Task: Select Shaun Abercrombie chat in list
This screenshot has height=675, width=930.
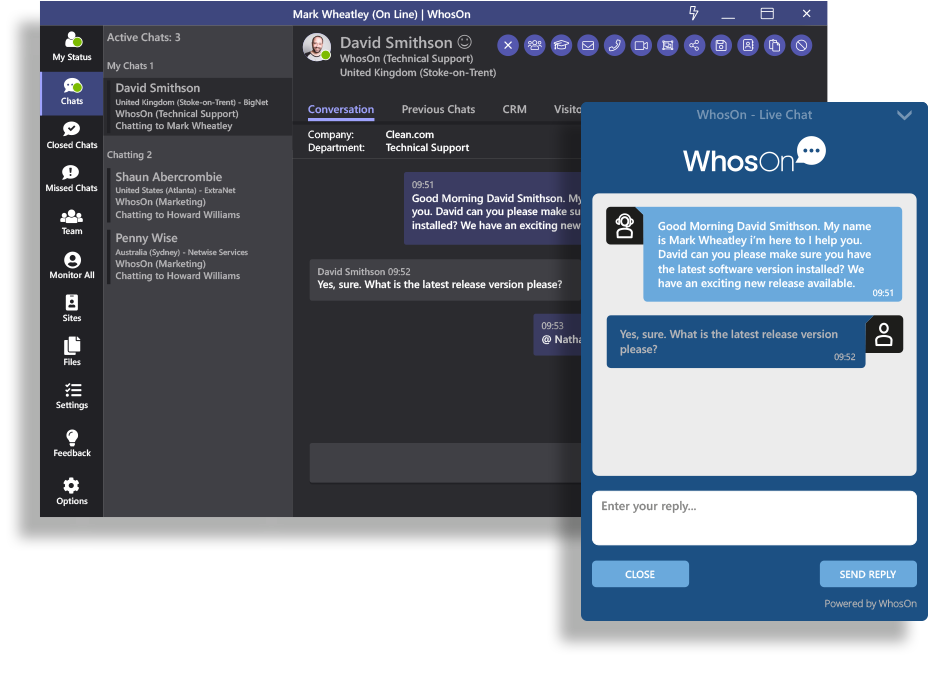Action: click(199, 195)
